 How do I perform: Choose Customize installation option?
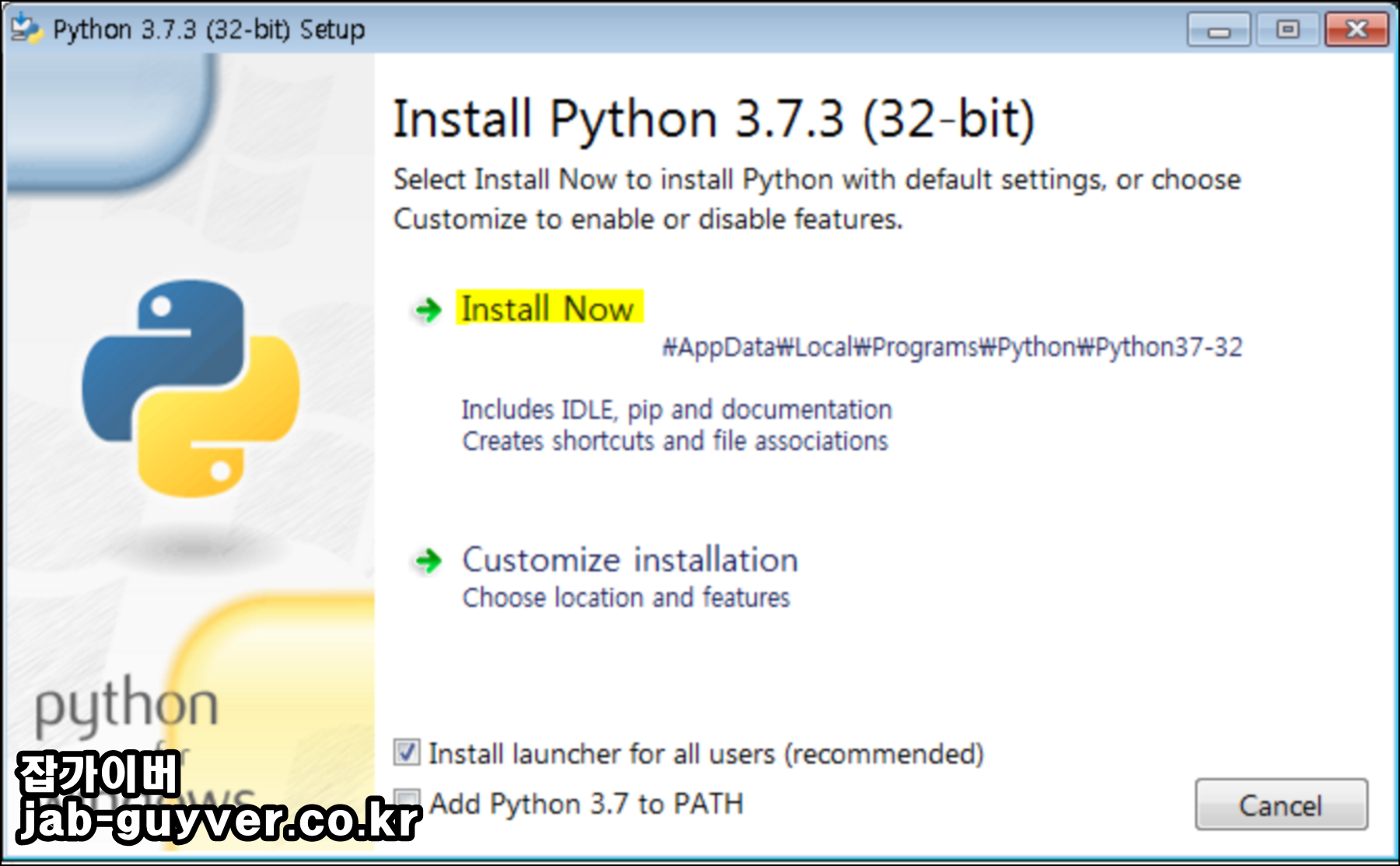coord(630,560)
